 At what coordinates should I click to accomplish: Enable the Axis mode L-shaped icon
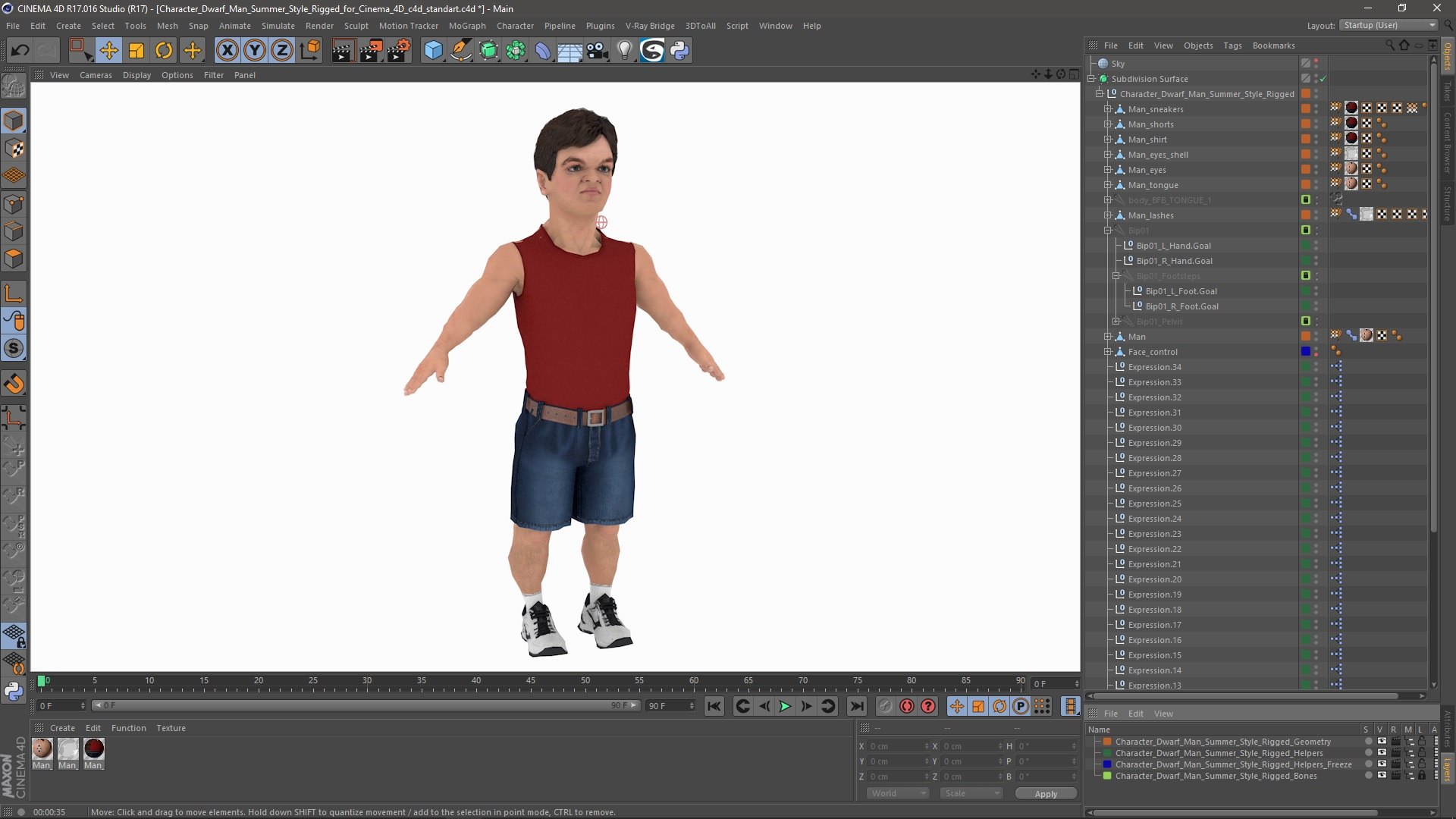pyautogui.click(x=14, y=293)
